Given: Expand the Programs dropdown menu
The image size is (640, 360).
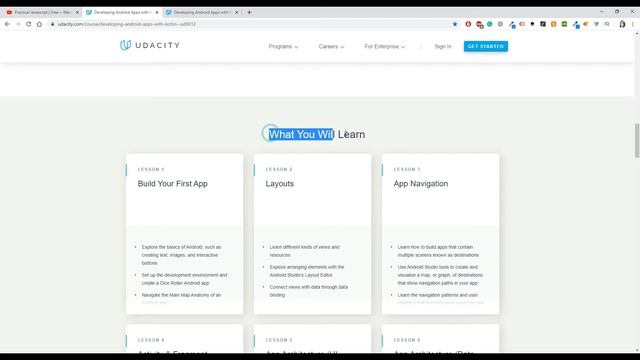Looking at the screenshot, I should pos(283,47).
